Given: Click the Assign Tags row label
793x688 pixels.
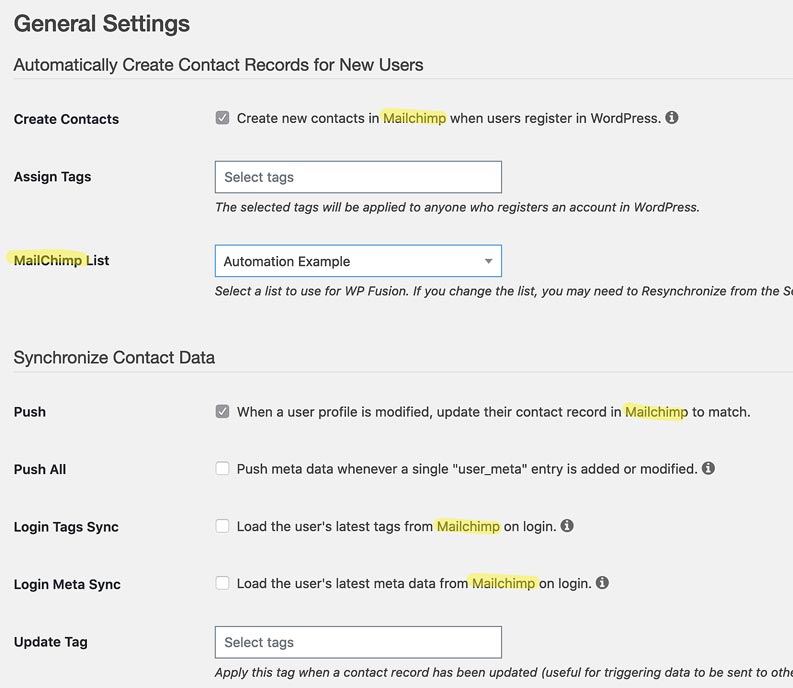Looking at the screenshot, I should click(52, 177).
